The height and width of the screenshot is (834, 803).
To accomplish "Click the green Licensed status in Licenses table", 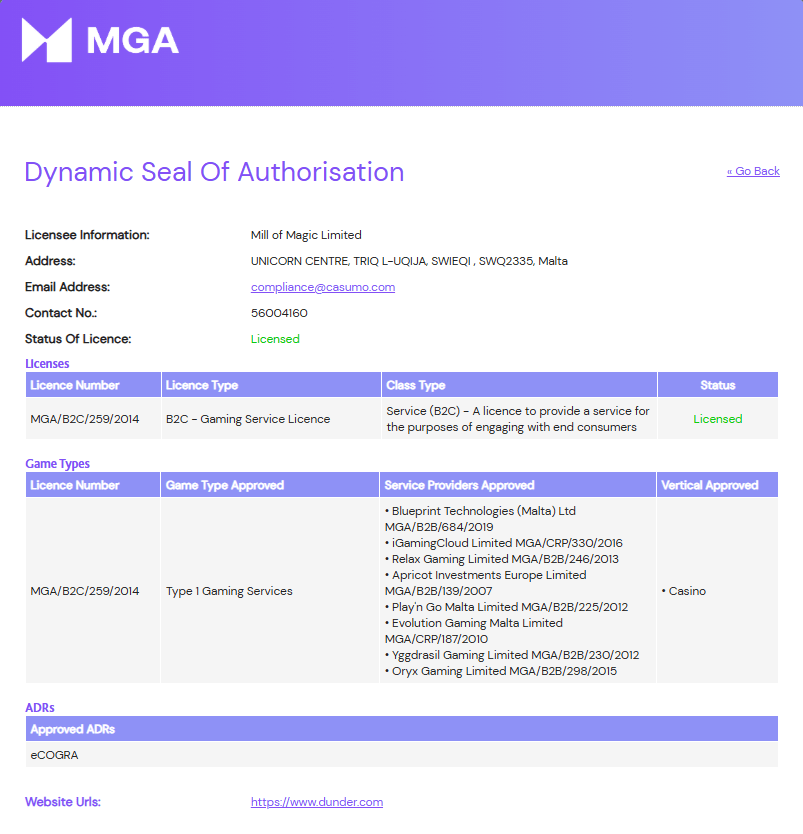I will (x=718, y=419).
